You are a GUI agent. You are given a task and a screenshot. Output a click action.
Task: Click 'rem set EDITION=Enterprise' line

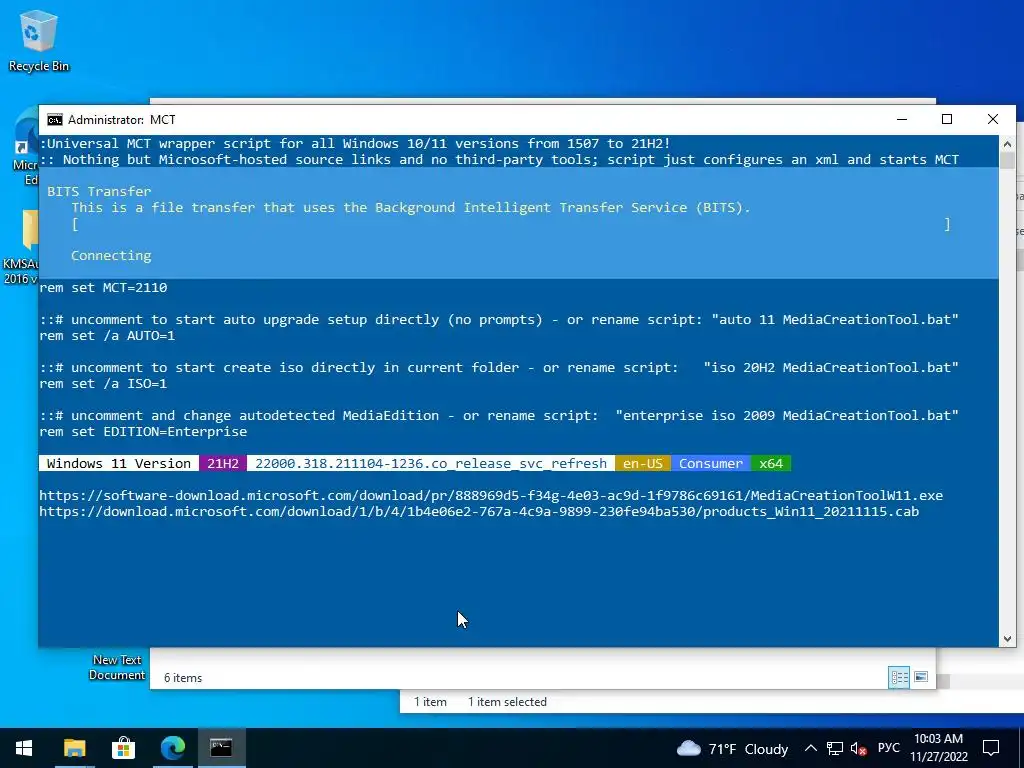[143, 432]
